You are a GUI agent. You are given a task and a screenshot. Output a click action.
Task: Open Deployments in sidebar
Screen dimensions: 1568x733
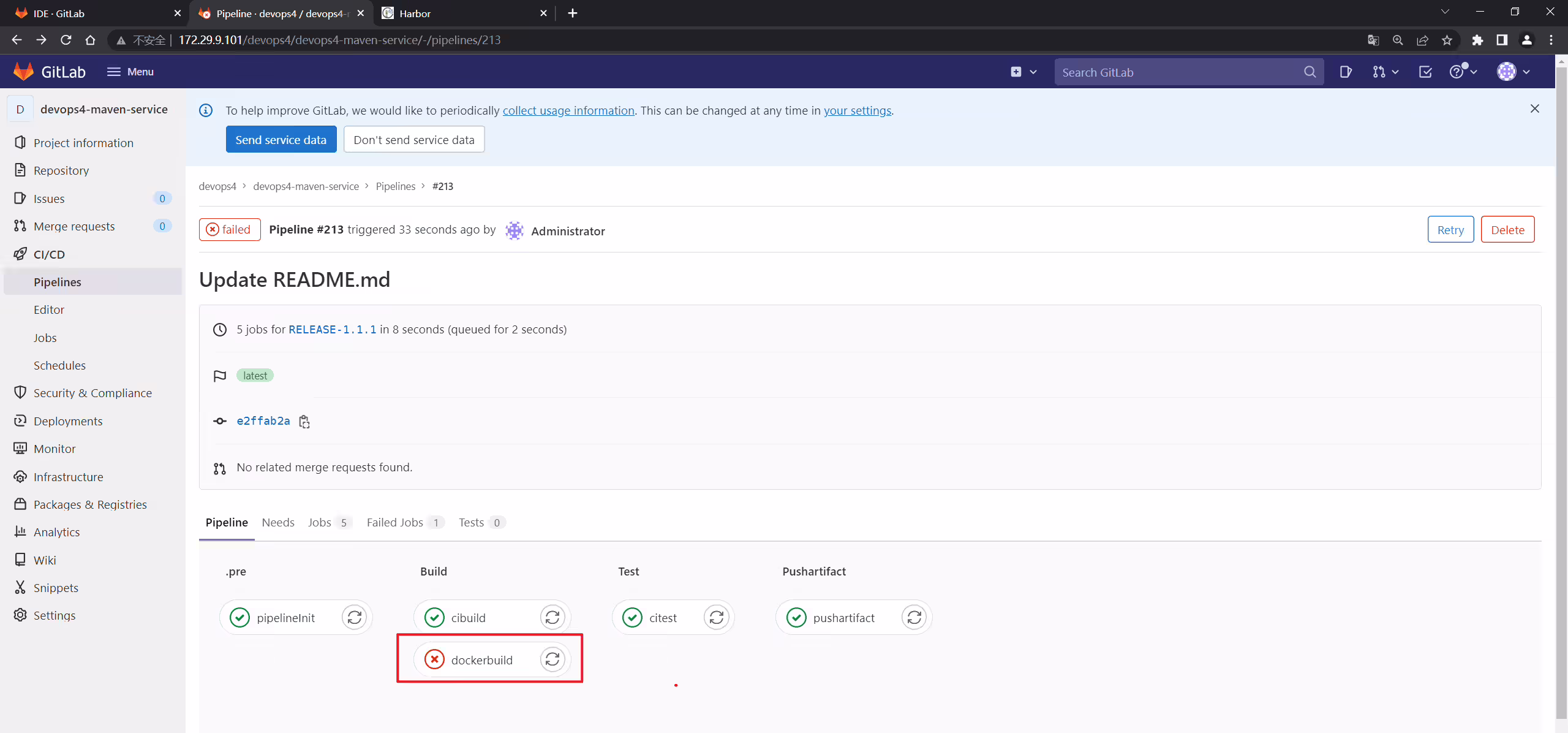[92, 420]
